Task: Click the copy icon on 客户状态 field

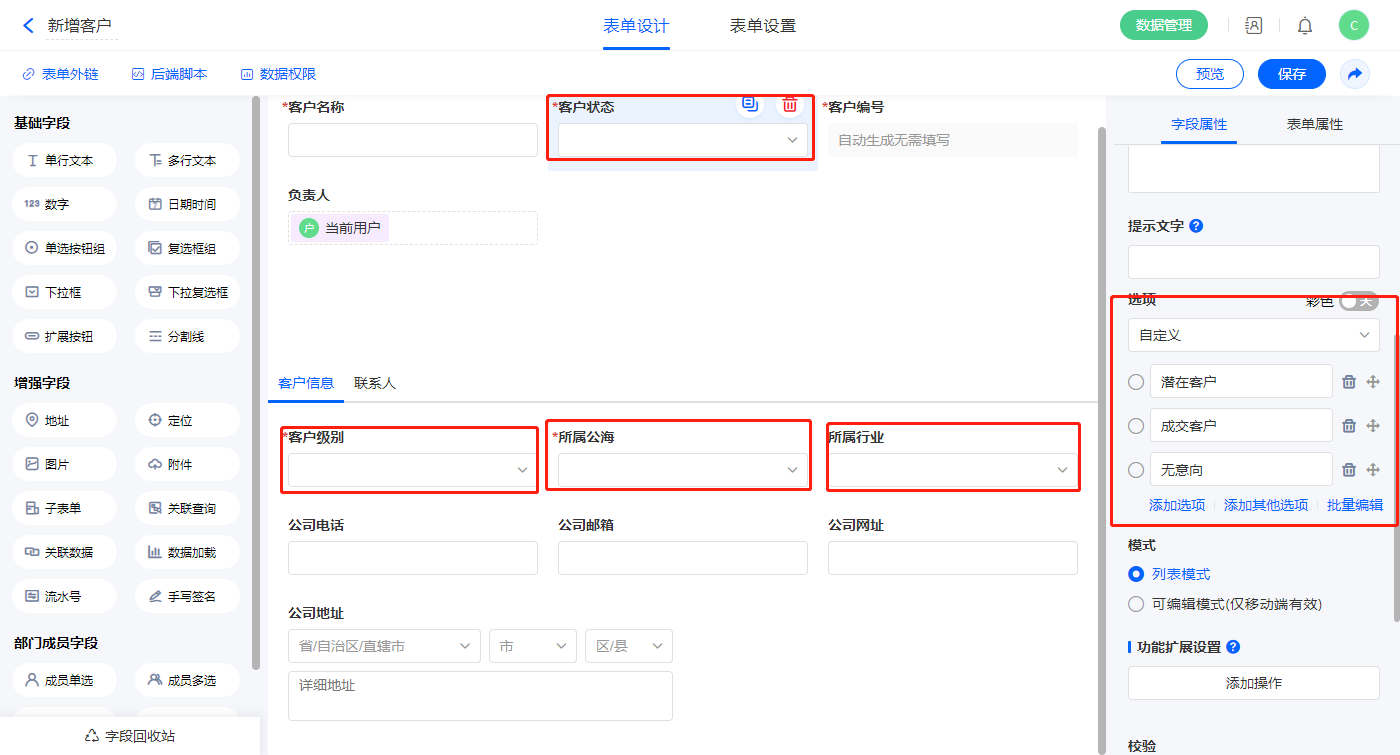Action: click(750, 104)
